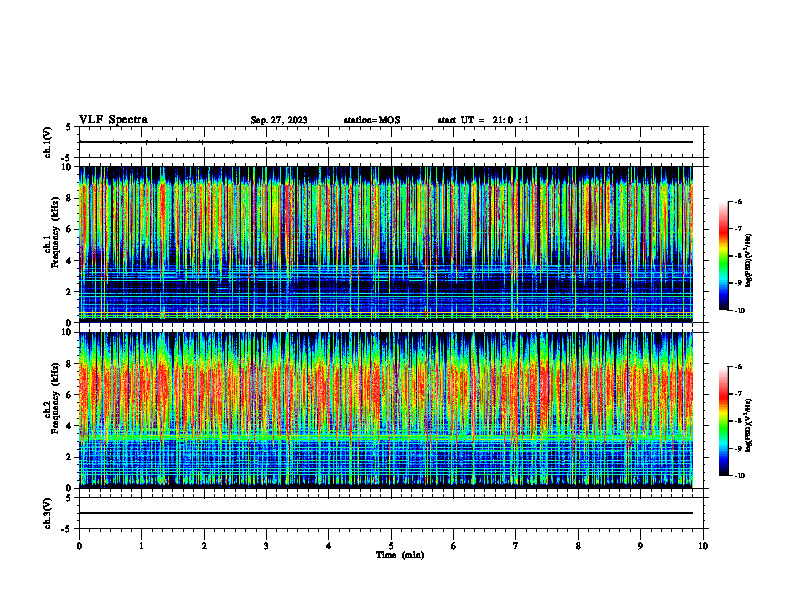Click the ch.1 spectrogram color bar

pyautogui.click(x=723, y=256)
